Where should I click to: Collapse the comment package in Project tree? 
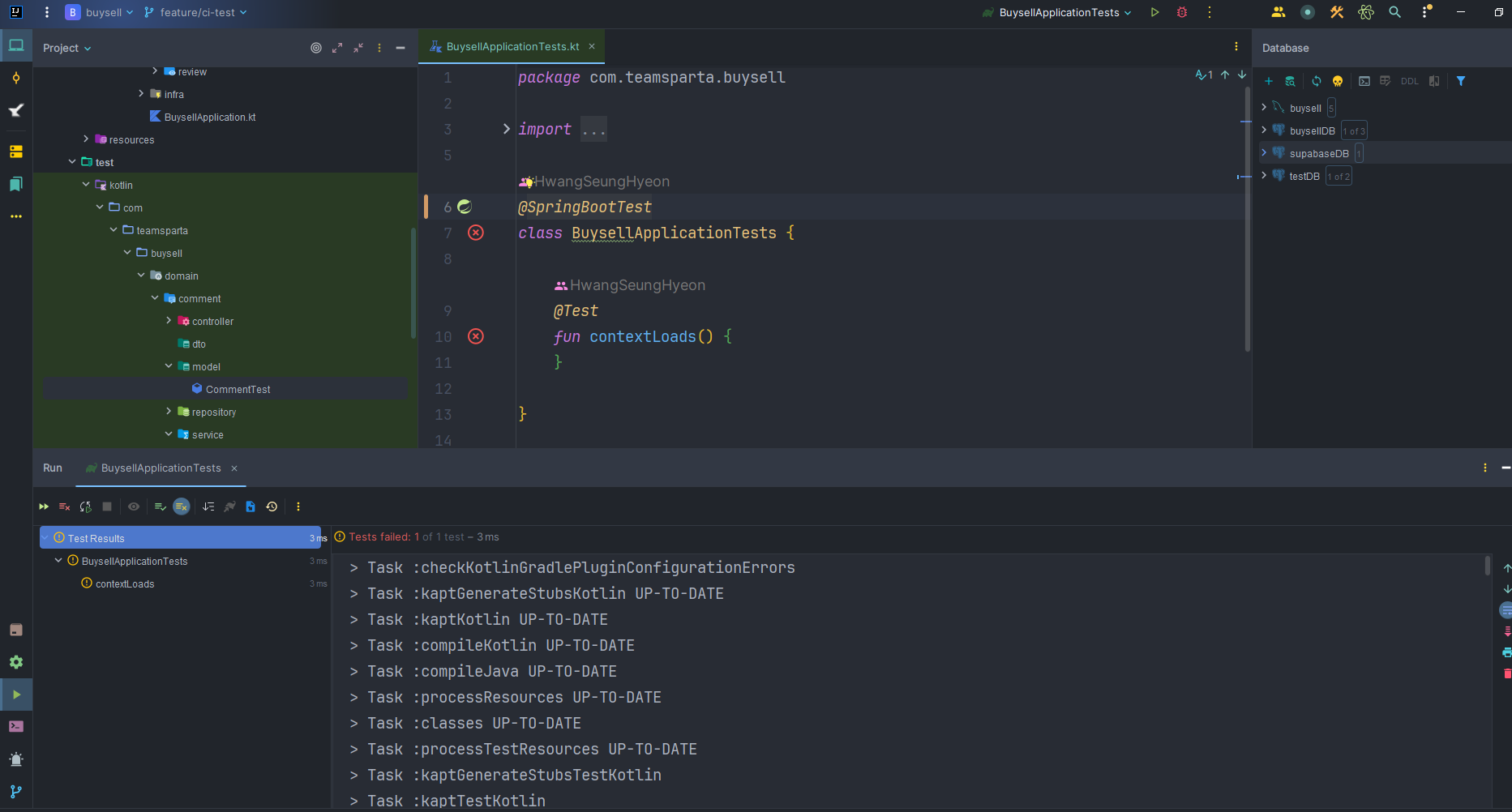155,298
